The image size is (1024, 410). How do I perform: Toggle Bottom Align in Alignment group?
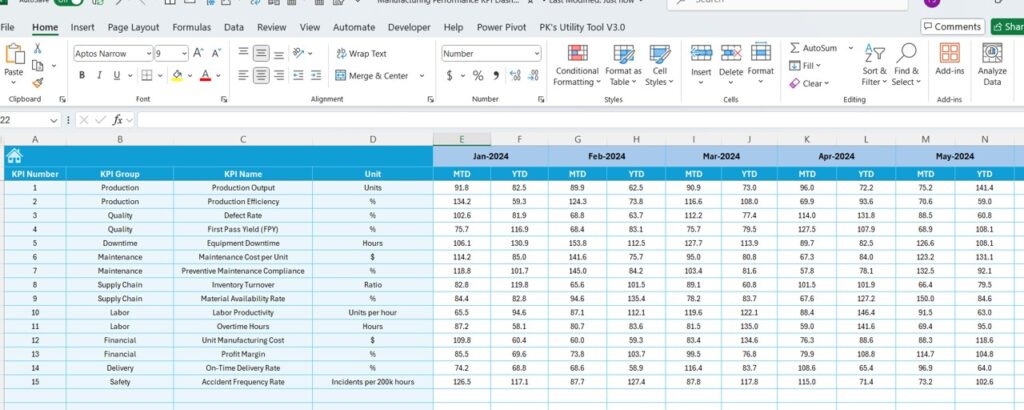(279, 54)
